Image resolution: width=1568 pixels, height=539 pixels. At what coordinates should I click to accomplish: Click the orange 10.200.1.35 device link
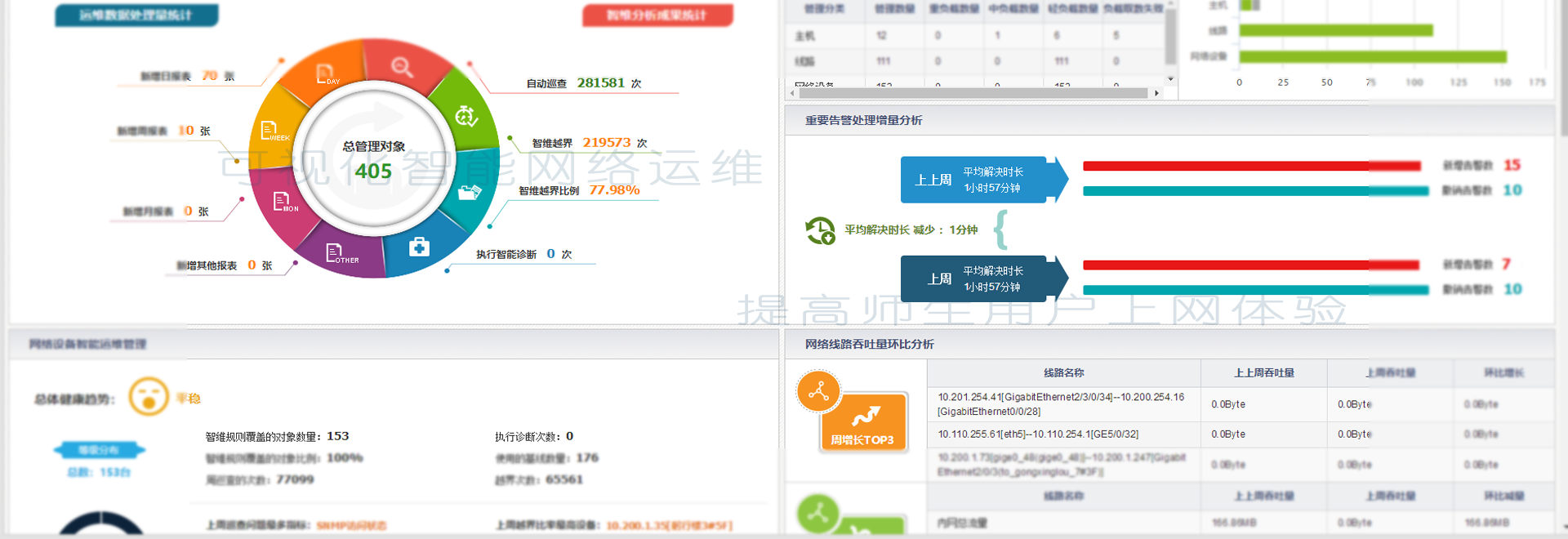[x=669, y=525]
